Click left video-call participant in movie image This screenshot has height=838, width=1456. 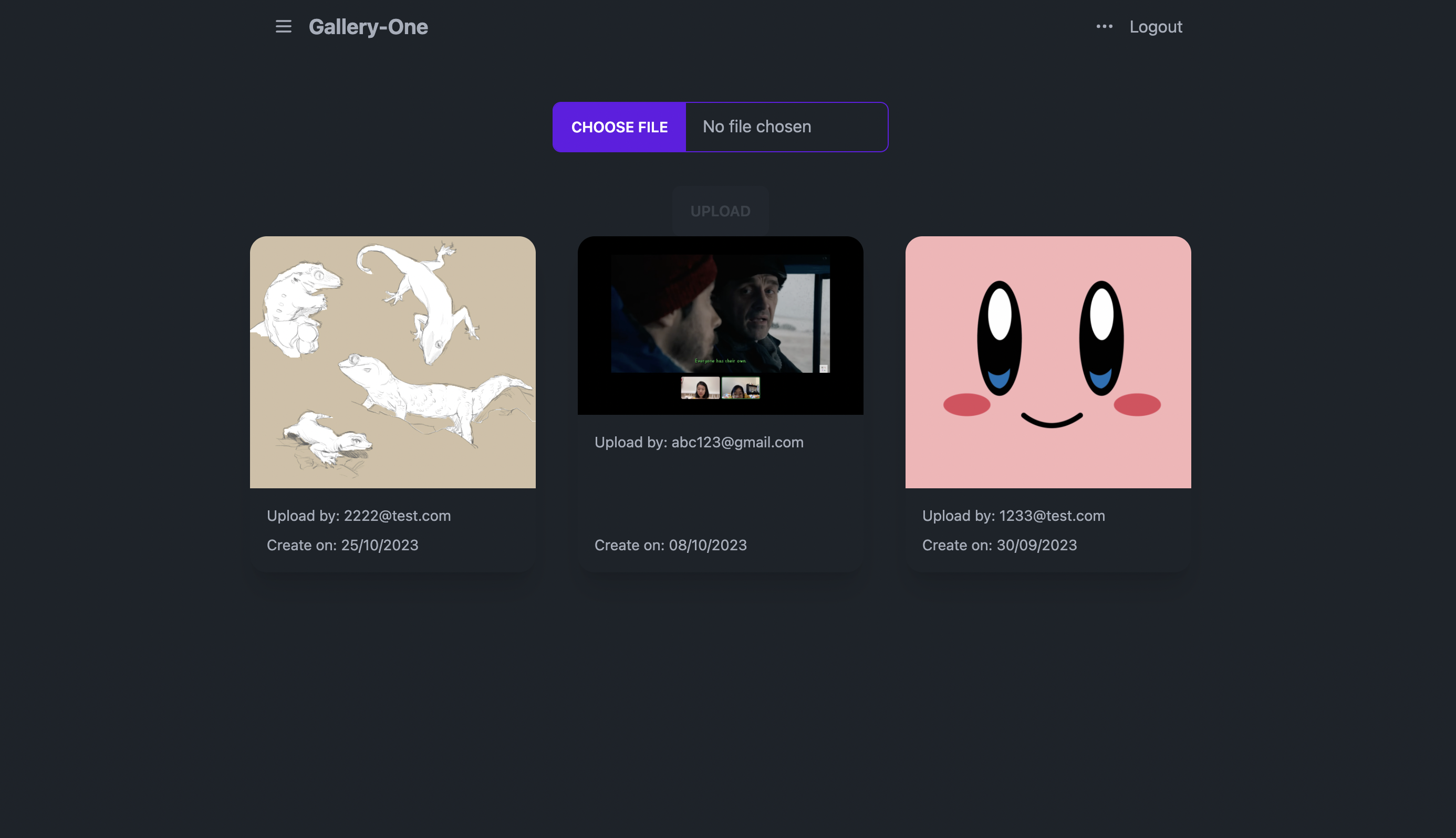coord(700,388)
